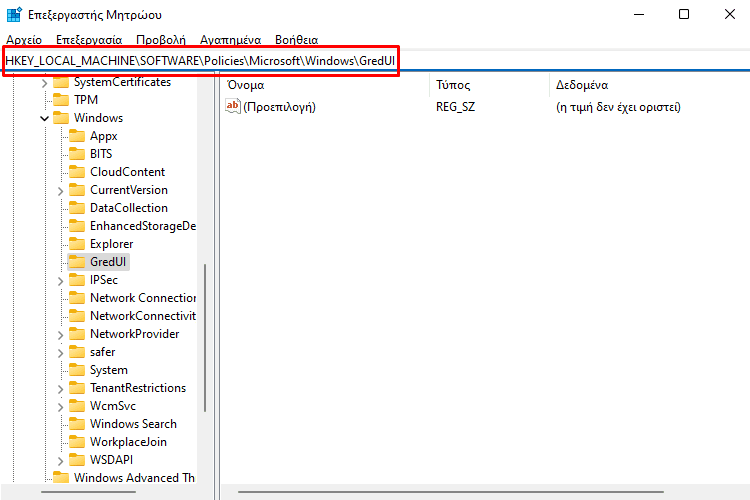
Task: Expand the WcmSvc key
Action: point(61,407)
